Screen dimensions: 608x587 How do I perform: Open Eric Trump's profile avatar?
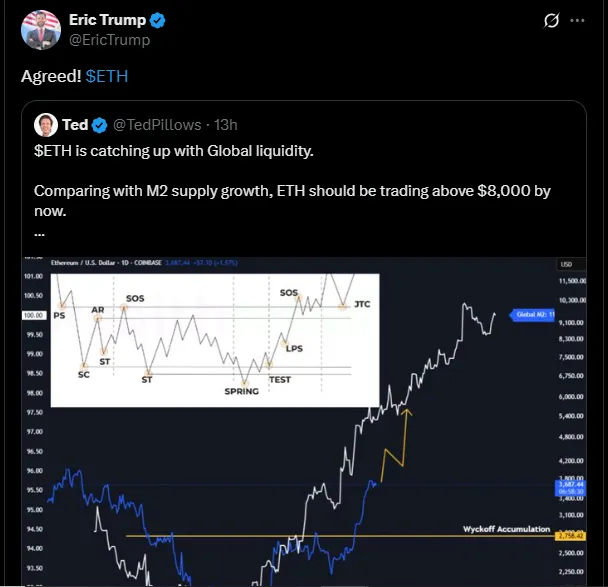click(x=40, y=31)
